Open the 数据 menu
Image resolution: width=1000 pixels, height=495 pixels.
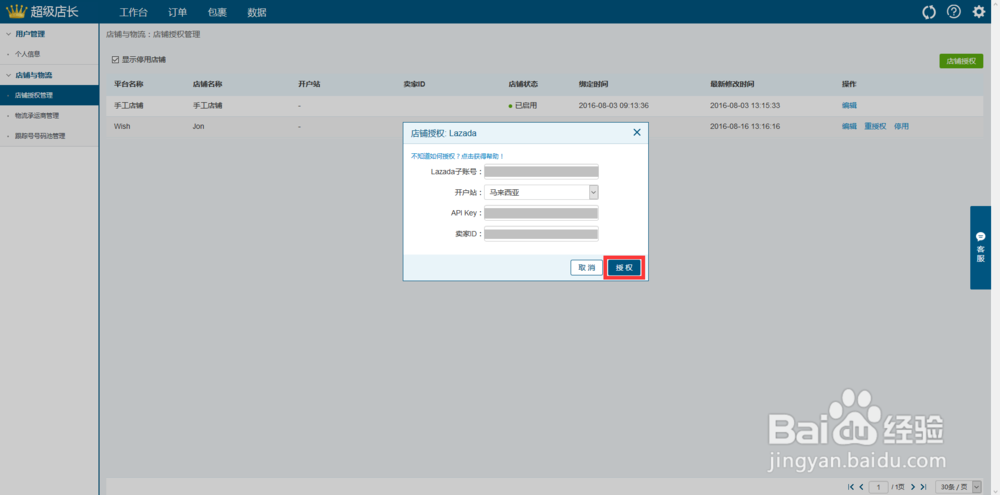coord(257,12)
